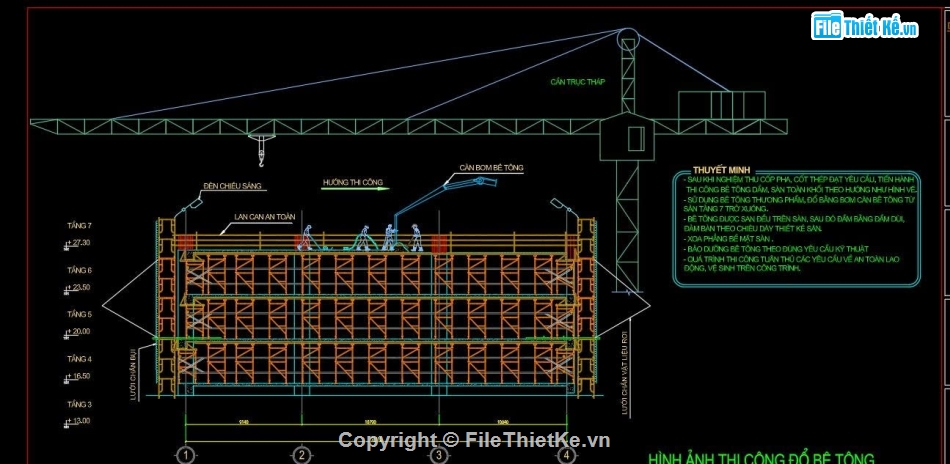Image resolution: width=950 pixels, height=464 pixels.
Task: Select the vertical "LƯỚI CHẮN BỤI" text
Action: coord(134,373)
